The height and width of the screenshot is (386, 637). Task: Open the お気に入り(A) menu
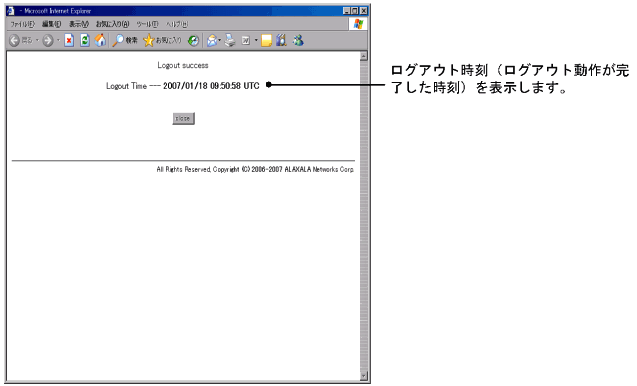[x=113, y=24]
